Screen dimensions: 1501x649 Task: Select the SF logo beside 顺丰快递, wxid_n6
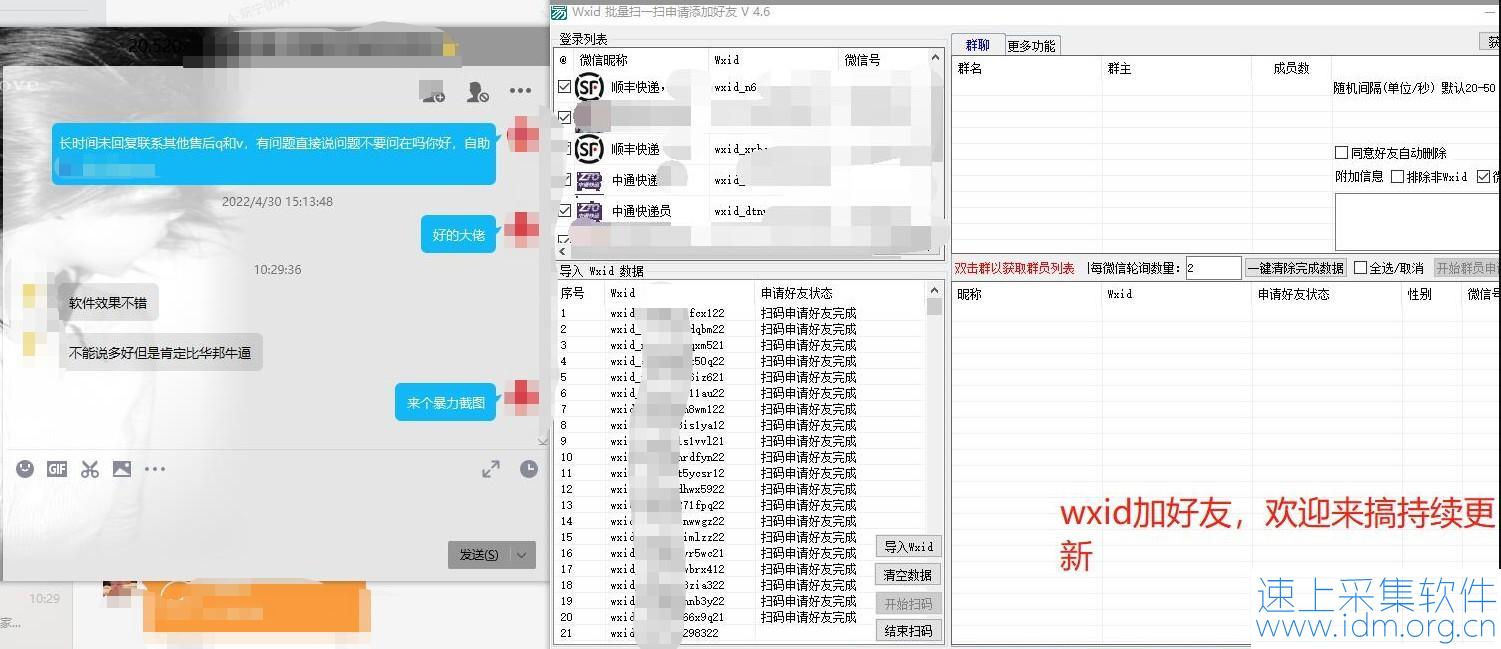(590, 87)
